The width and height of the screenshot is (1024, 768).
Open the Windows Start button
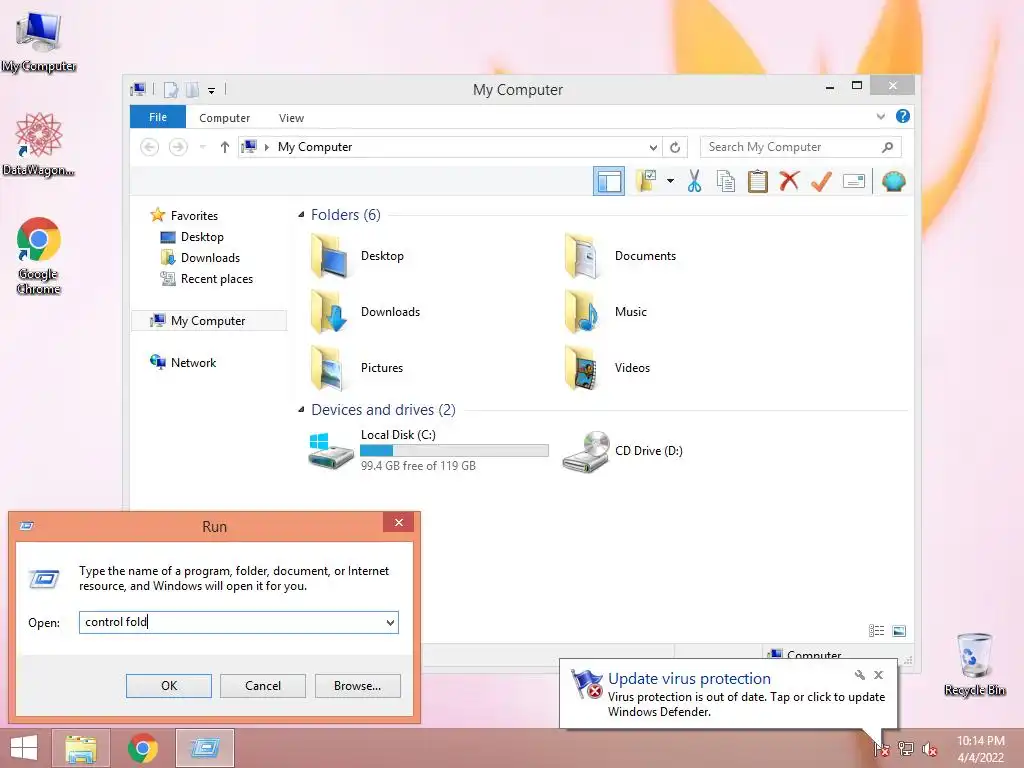24,748
